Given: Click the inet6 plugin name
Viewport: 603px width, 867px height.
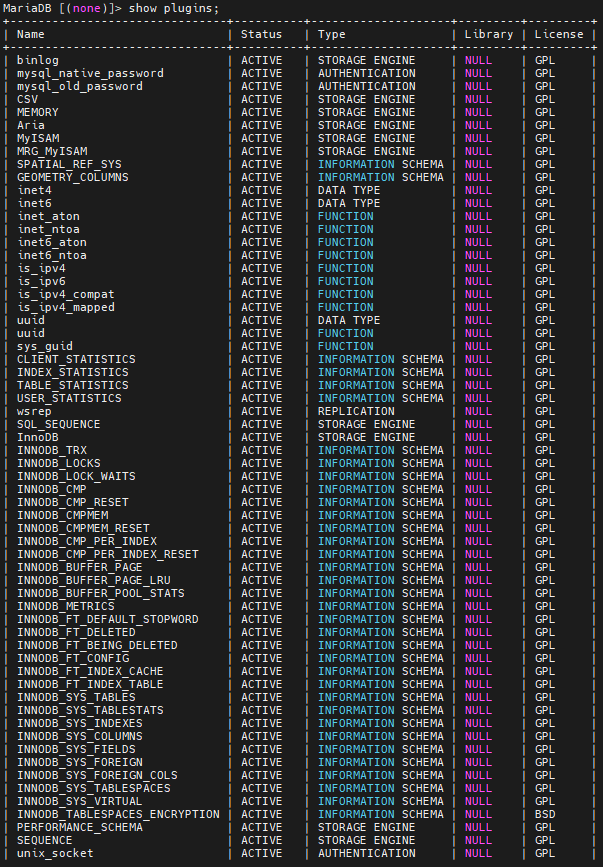Looking at the screenshot, I should (34, 203).
